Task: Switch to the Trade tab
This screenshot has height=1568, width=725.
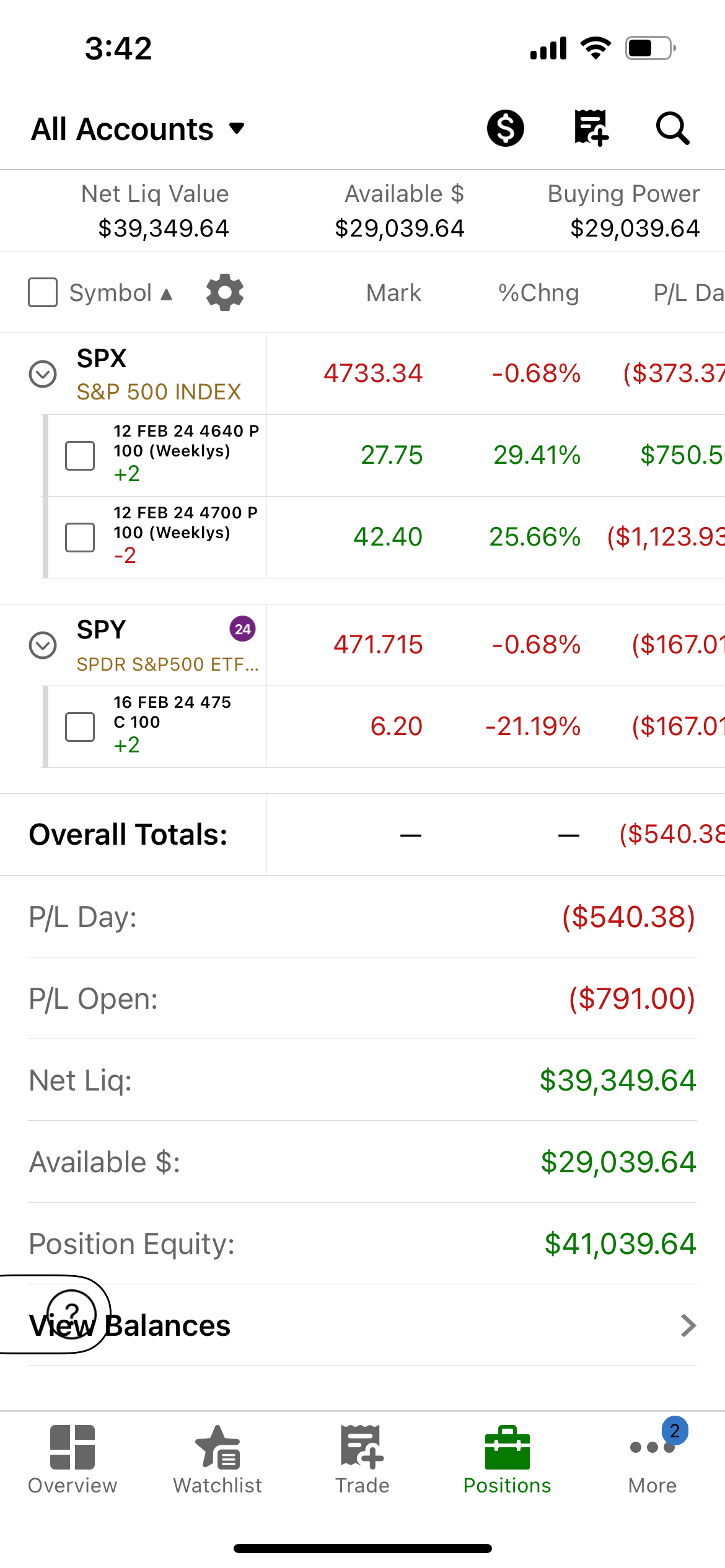Action: coord(362,1460)
